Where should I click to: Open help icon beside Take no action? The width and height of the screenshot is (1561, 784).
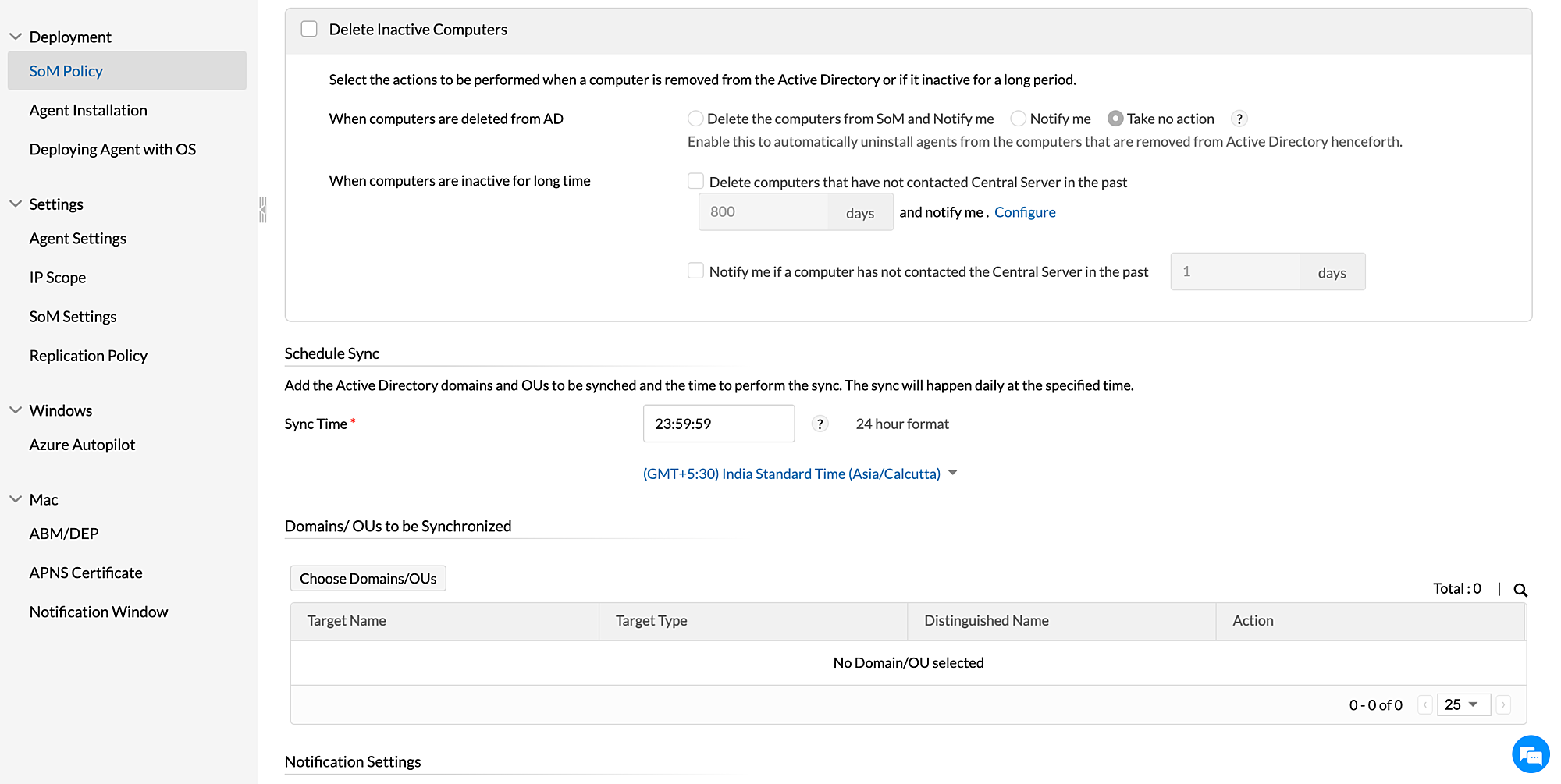[1239, 119]
